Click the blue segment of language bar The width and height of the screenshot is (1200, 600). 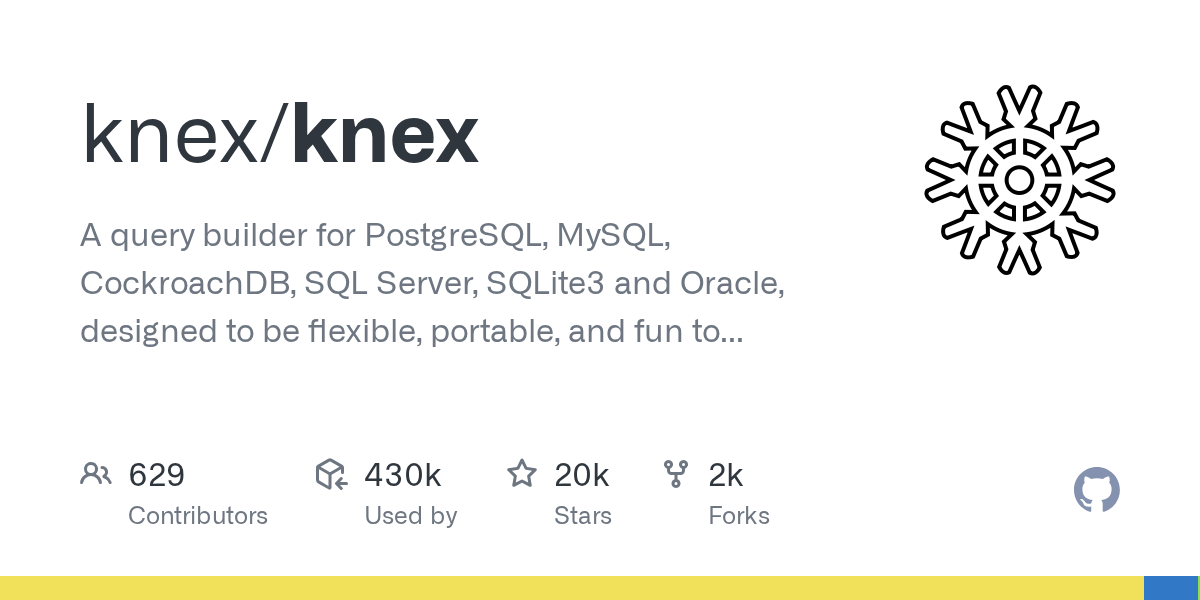tap(1170, 588)
